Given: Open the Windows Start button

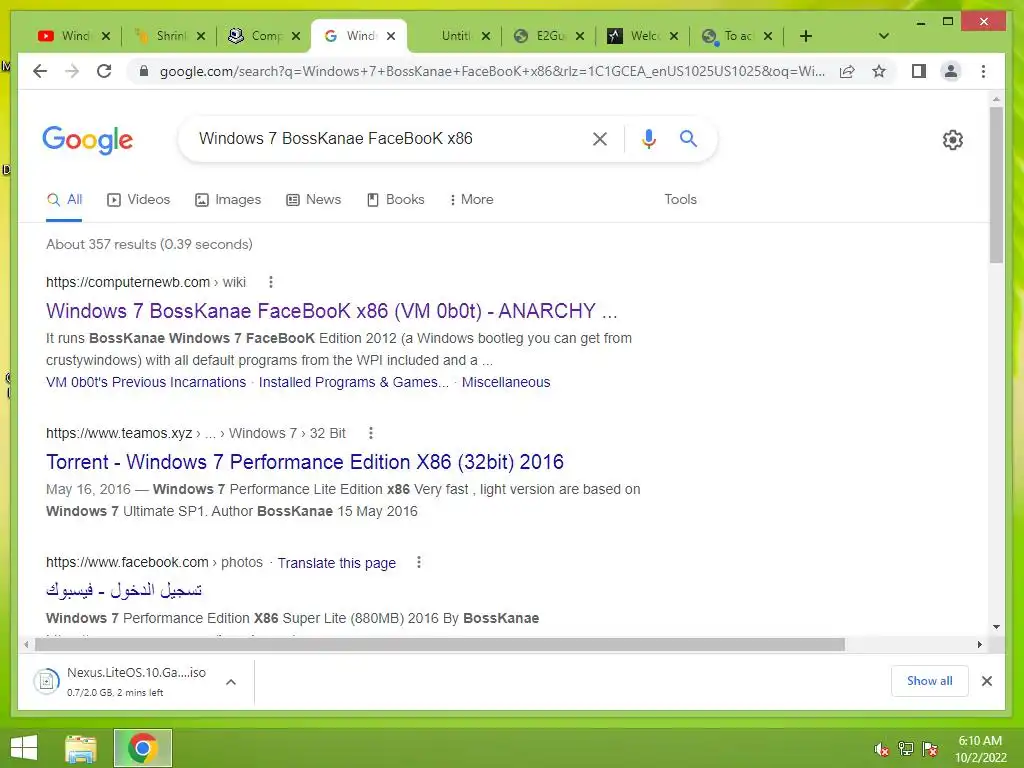Looking at the screenshot, I should 24,748.
